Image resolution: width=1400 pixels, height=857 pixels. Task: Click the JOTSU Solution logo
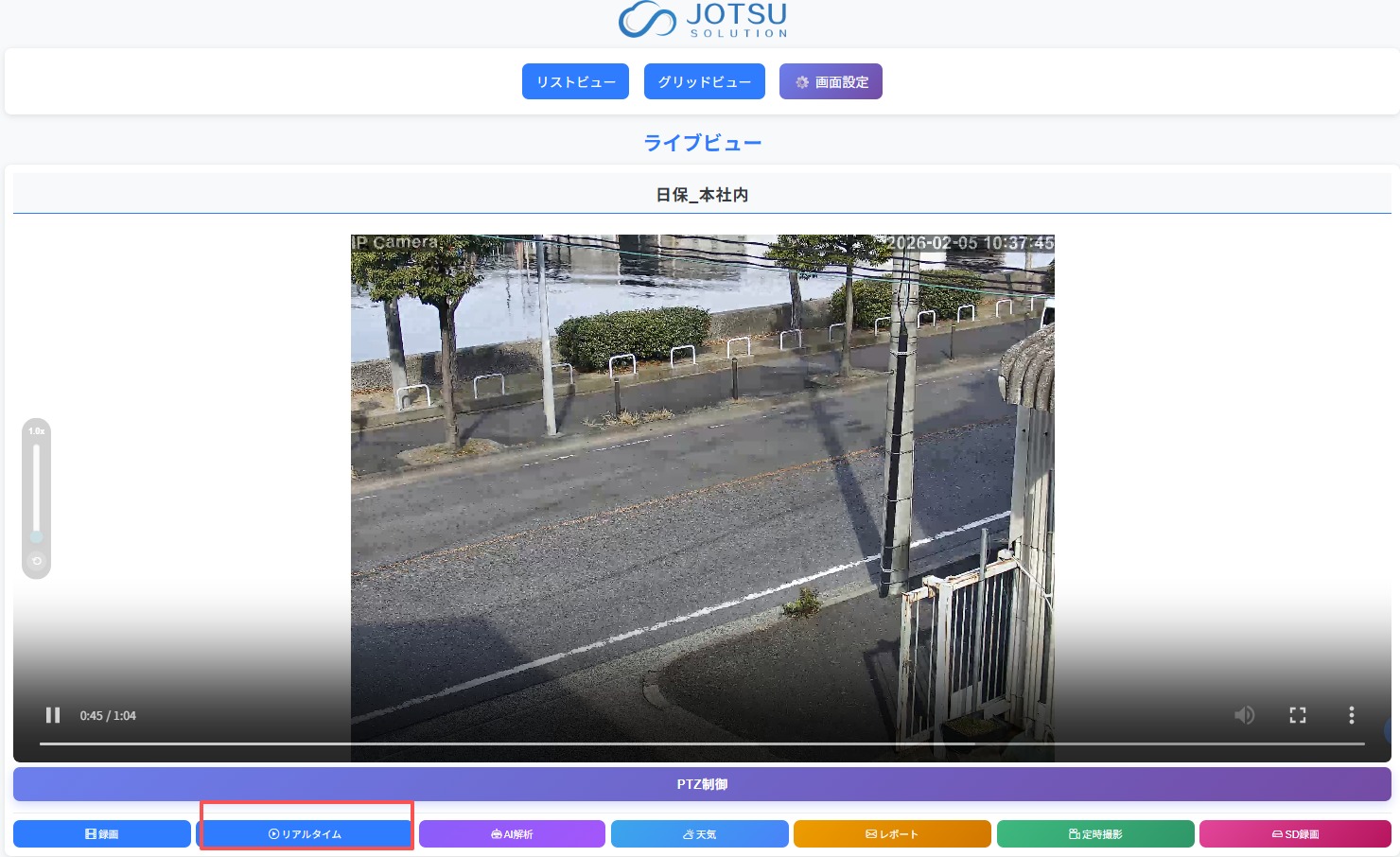pos(702,20)
